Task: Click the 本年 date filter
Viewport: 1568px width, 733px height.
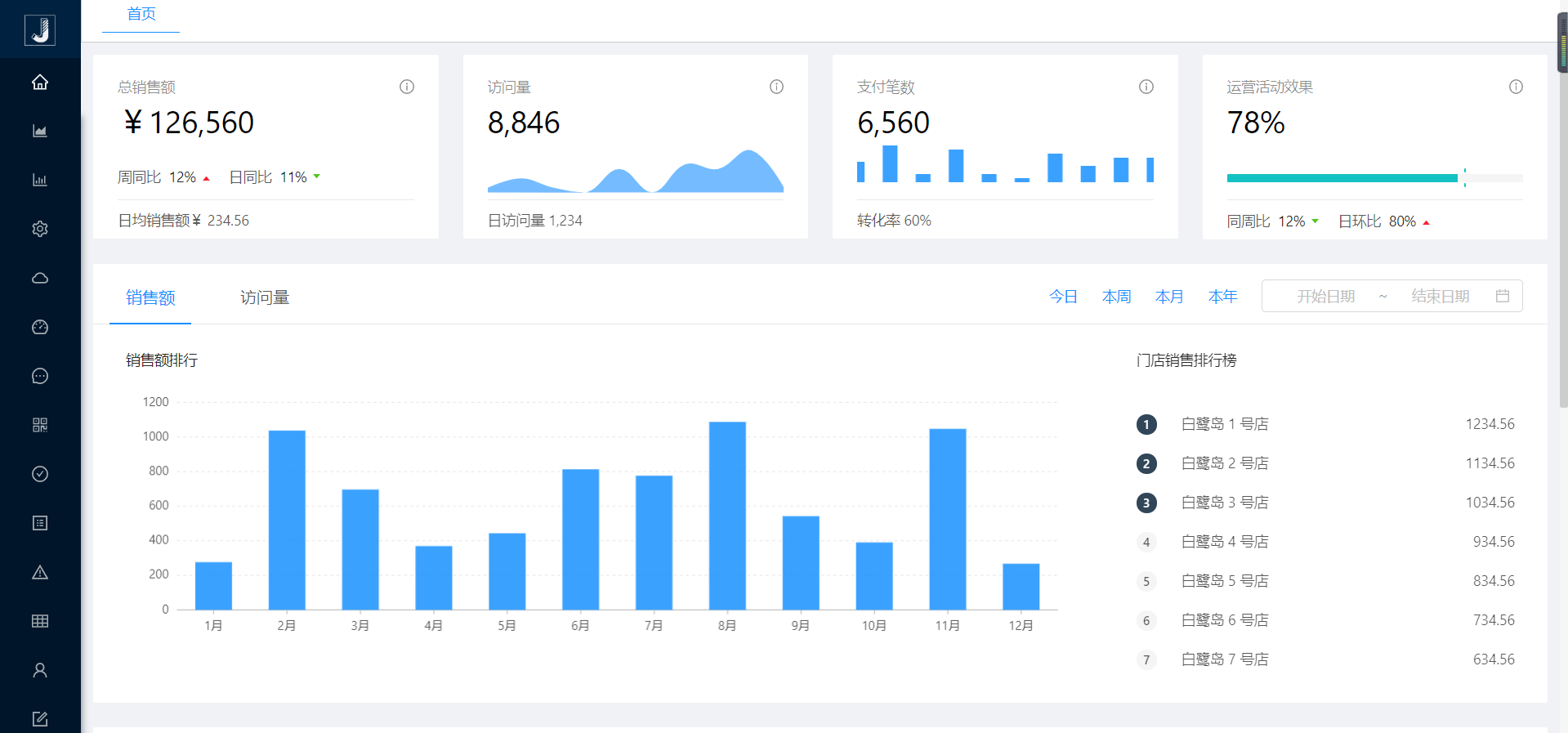Action: coord(1222,297)
